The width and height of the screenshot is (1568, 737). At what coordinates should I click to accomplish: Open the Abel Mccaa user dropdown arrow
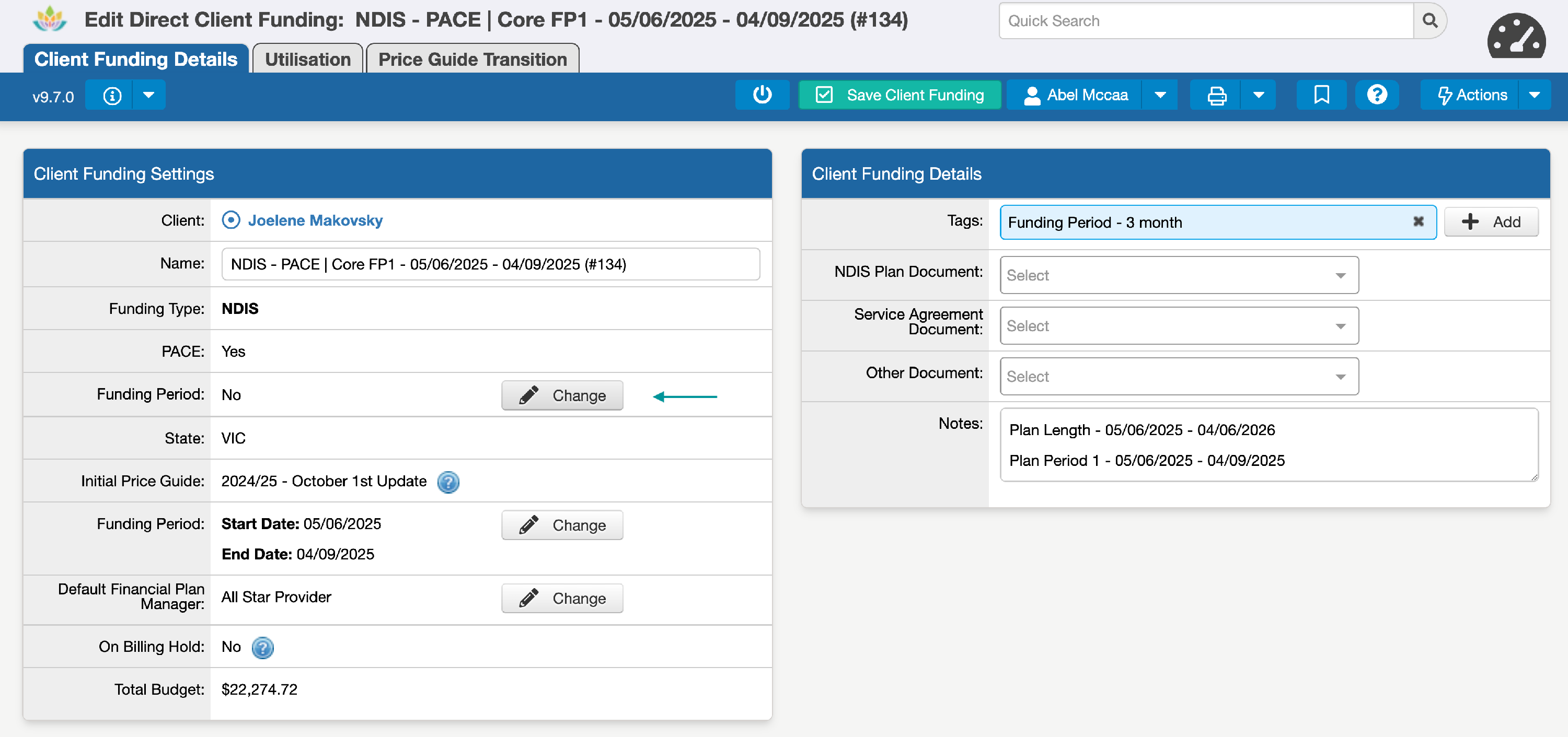click(x=1160, y=95)
